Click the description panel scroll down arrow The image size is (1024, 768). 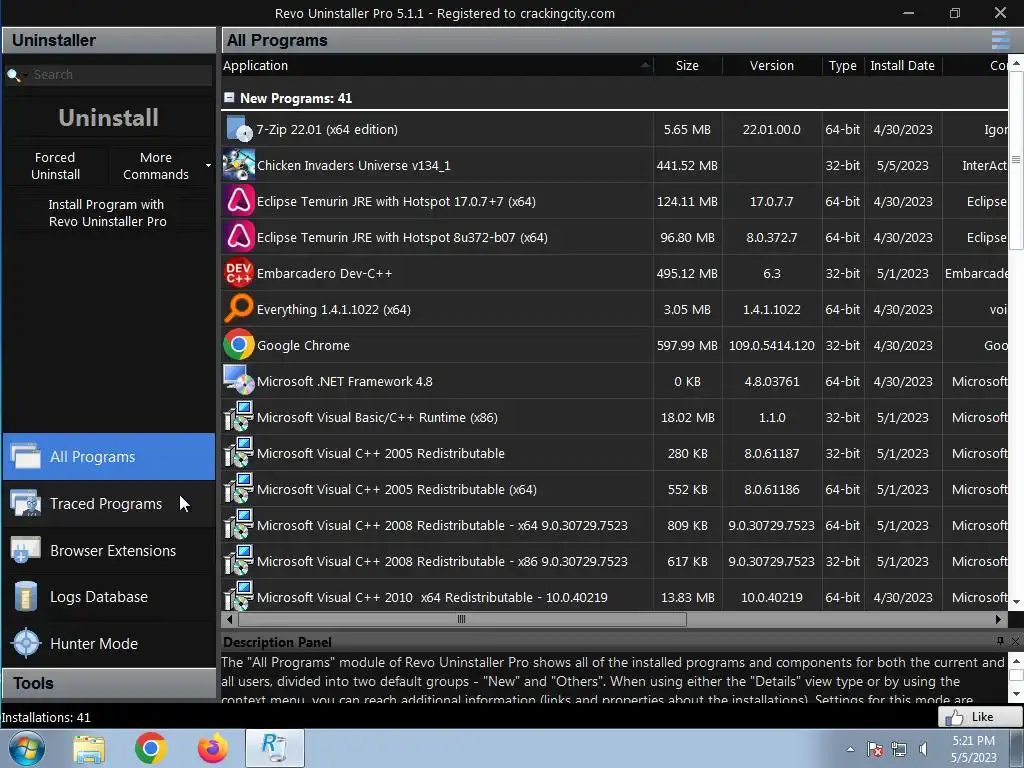pyautogui.click(x=1016, y=694)
